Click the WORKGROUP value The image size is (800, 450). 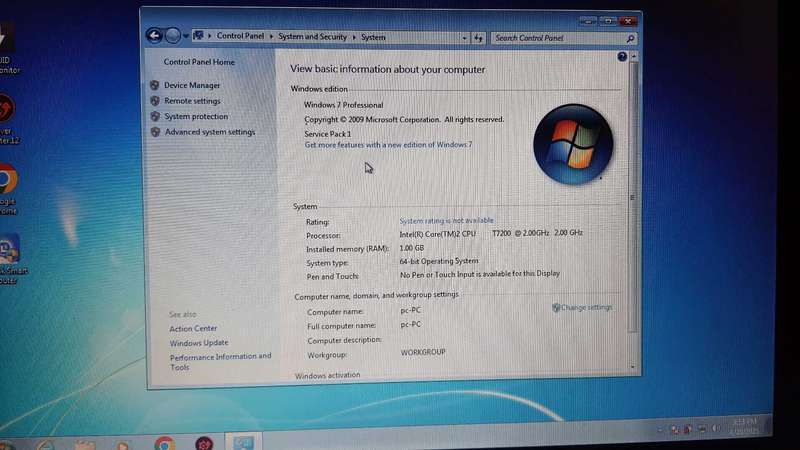pos(423,352)
